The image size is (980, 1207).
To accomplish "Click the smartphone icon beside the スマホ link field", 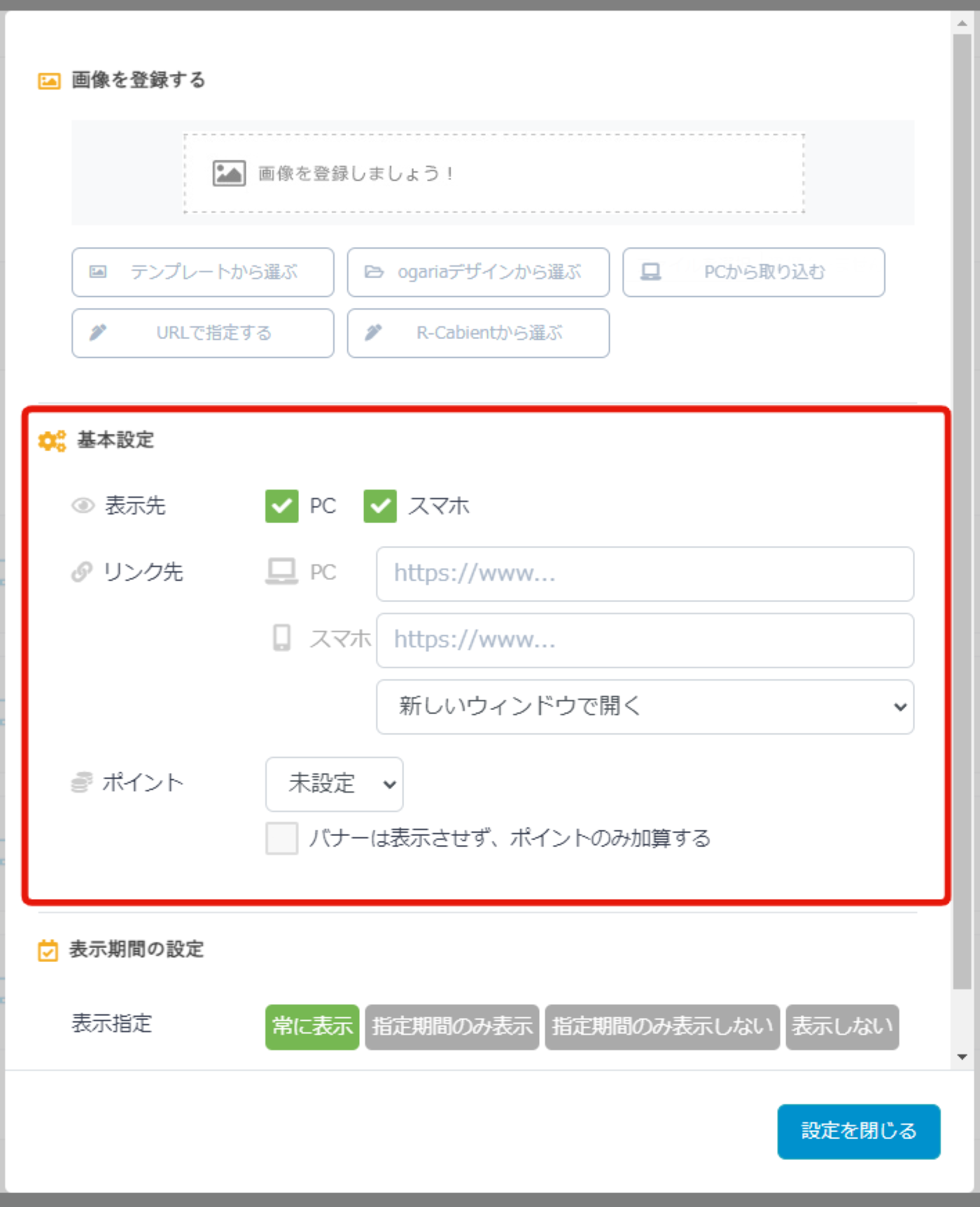I will pos(281,638).
